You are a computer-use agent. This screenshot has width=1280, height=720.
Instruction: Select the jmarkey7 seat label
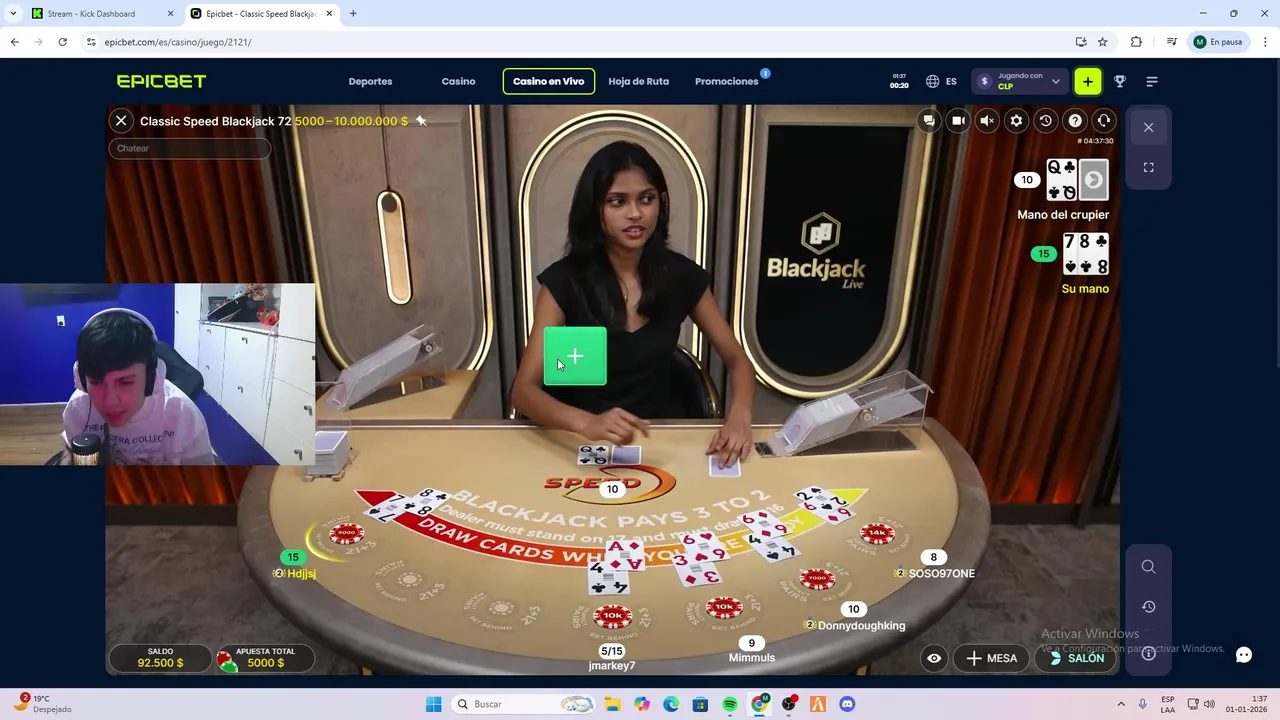(612, 666)
